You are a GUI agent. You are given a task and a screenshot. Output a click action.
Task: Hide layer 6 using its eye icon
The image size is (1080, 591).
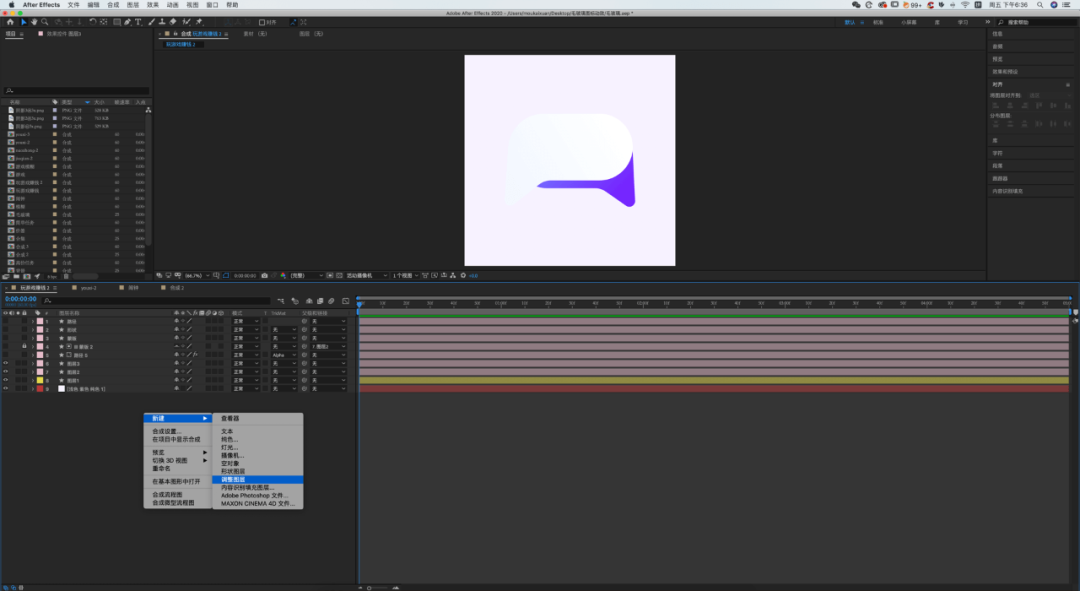[x=6, y=363]
